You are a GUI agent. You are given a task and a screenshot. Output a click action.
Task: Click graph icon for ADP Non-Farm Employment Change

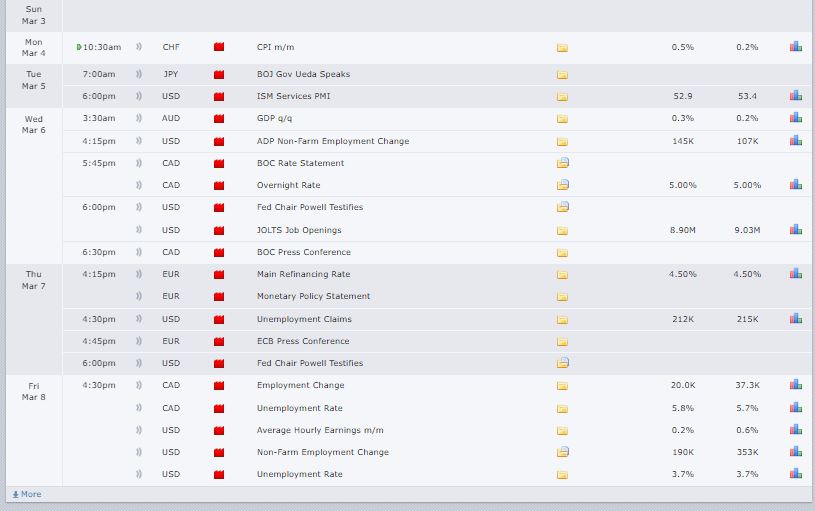796,141
